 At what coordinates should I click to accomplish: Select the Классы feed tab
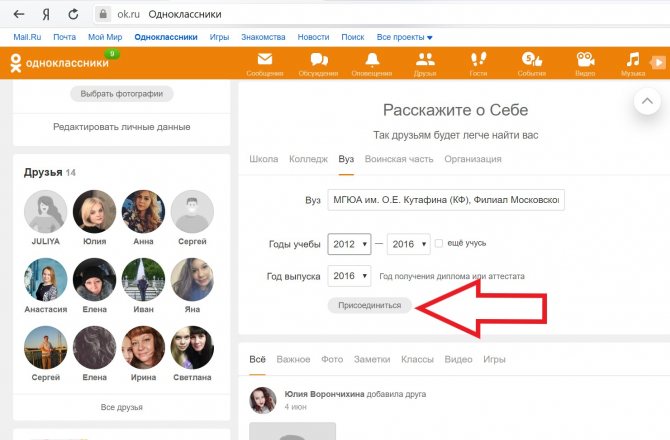click(417, 359)
